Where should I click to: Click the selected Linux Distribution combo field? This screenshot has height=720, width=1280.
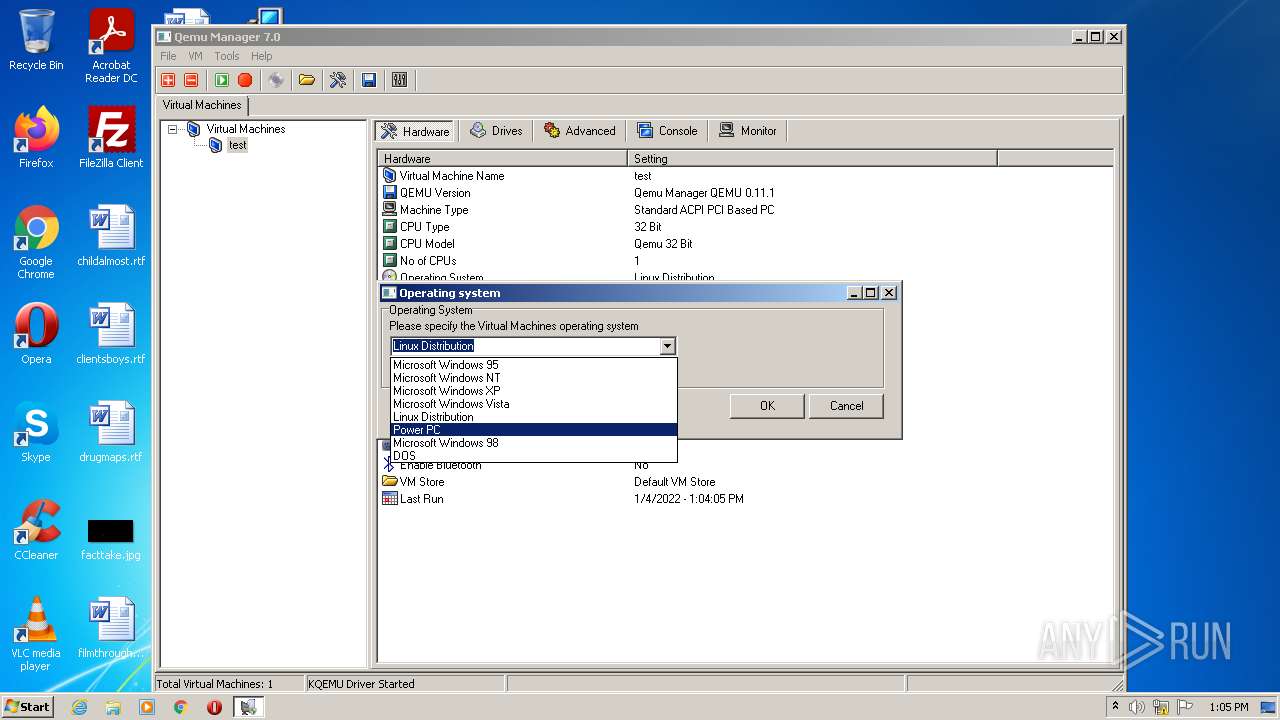(525, 346)
